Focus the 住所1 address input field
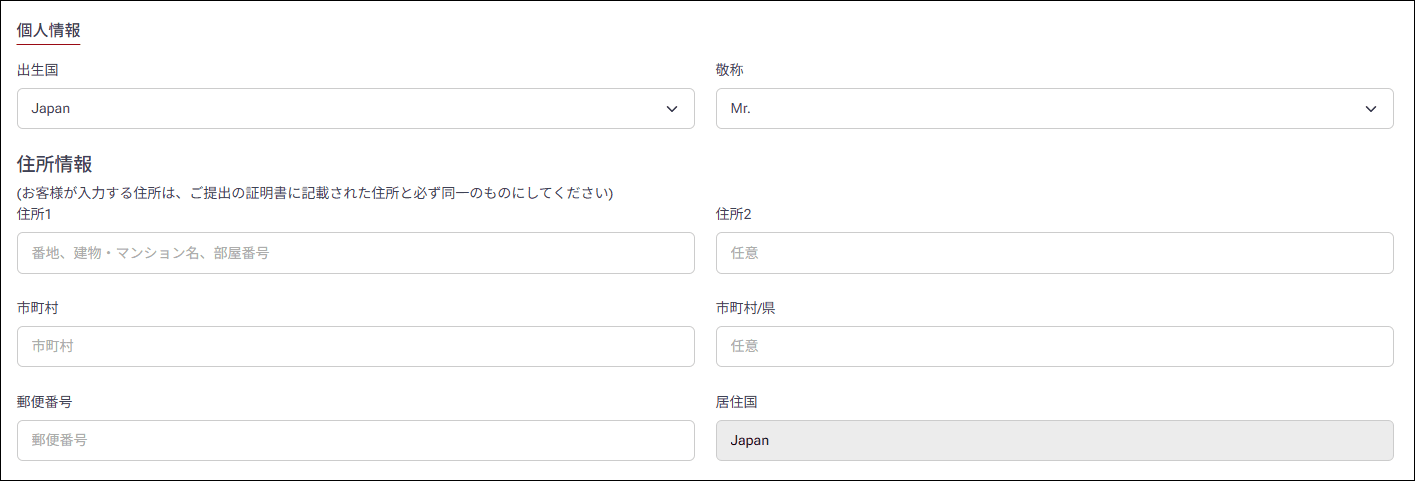Image resolution: width=1415 pixels, height=481 pixels. [x=356, y=253]
